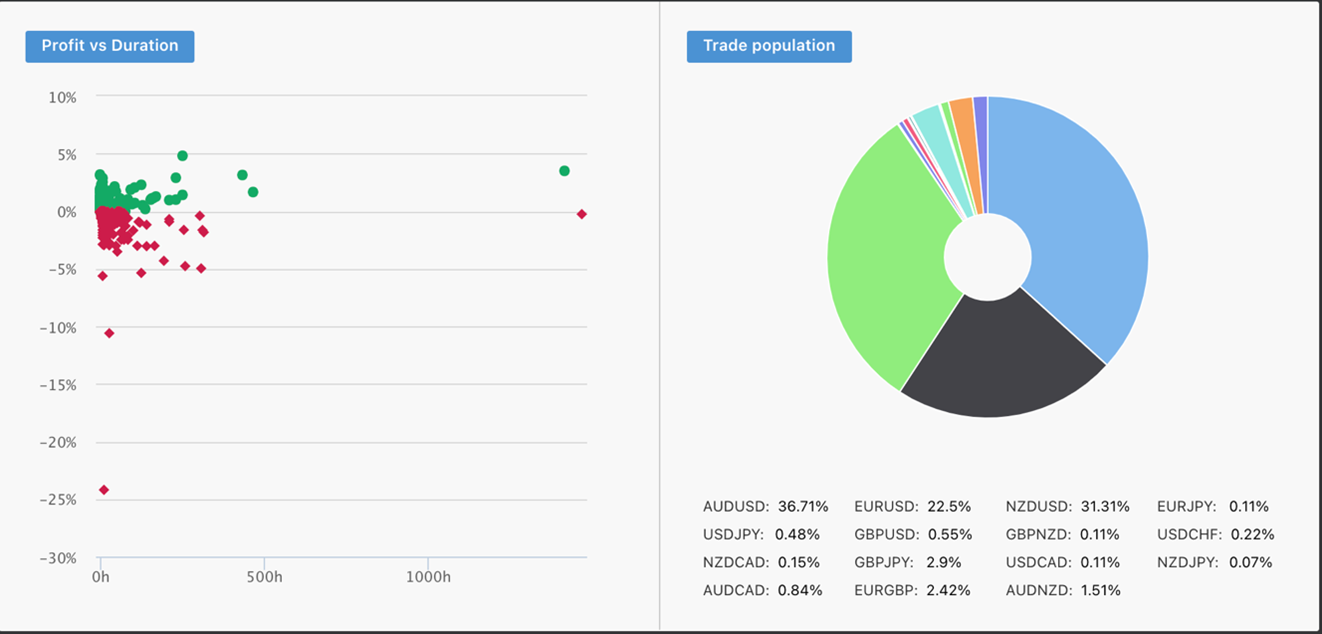Click the red diamond near -24% profit
1322x634 pixels.
(x=104, y=490)
